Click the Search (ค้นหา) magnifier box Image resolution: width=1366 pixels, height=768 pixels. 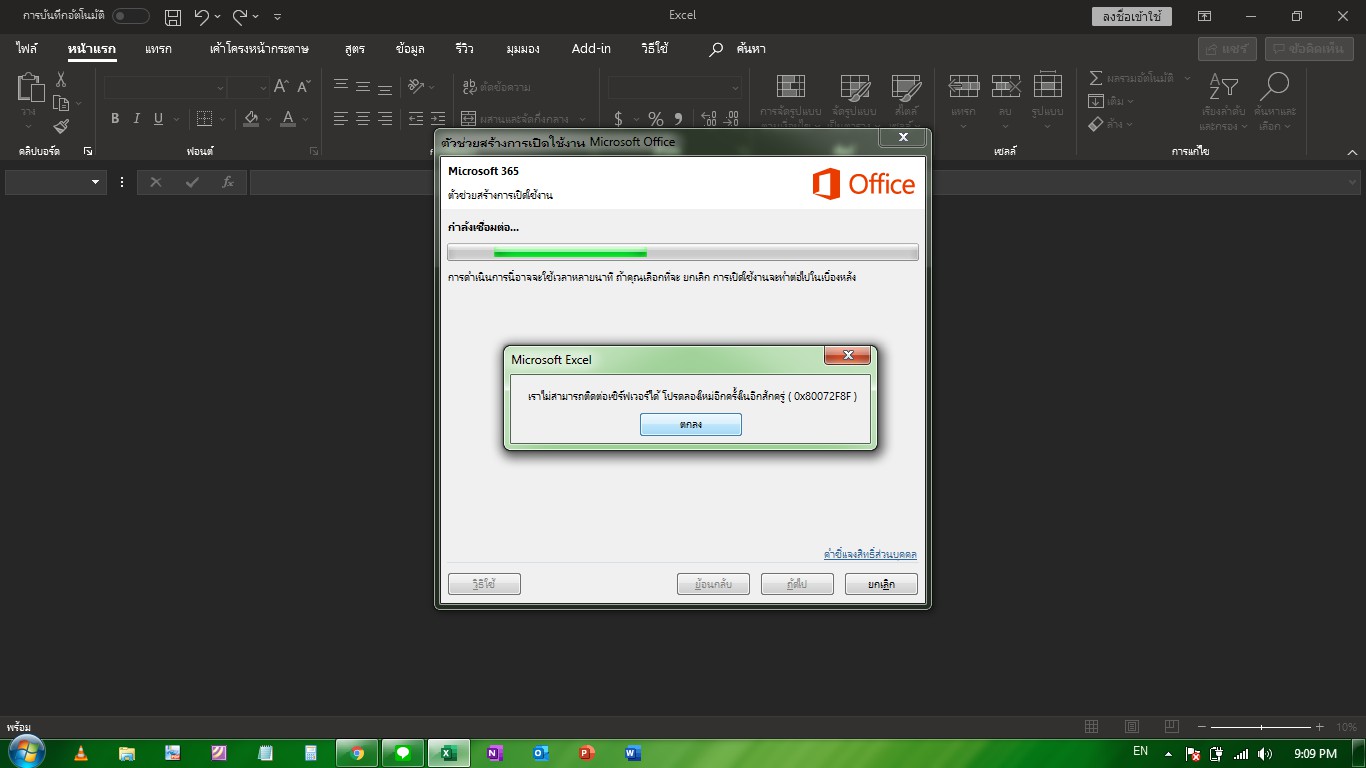pos(737,49)
